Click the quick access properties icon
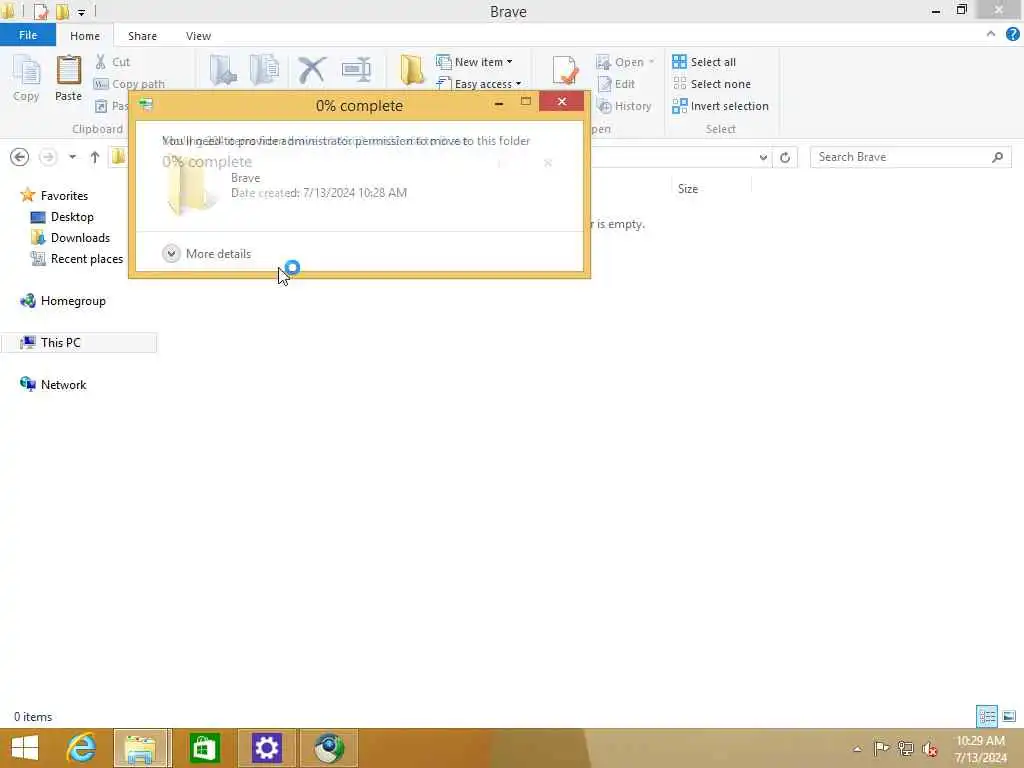Image resolution: width=1024 pixels, height=768 pixels. coord(40,11)
